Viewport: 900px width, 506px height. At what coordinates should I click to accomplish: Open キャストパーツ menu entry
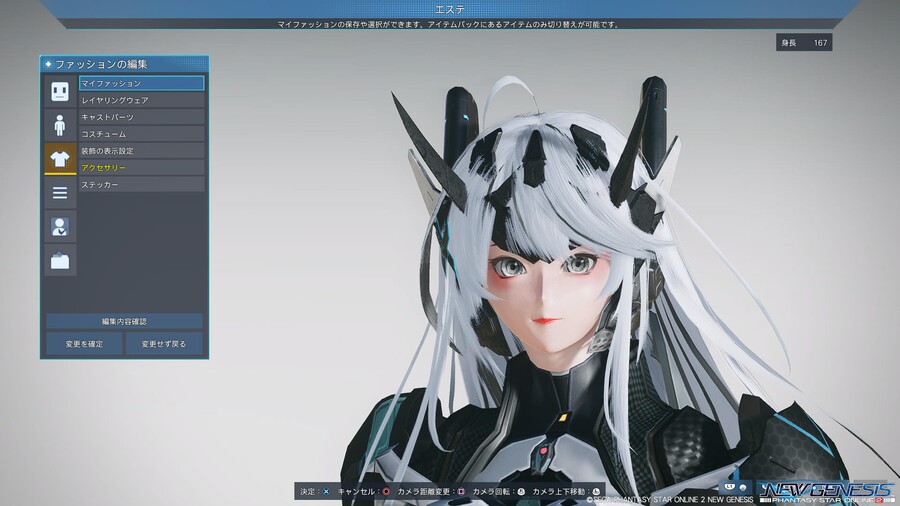pyautogui.click(x=141, y=117)
